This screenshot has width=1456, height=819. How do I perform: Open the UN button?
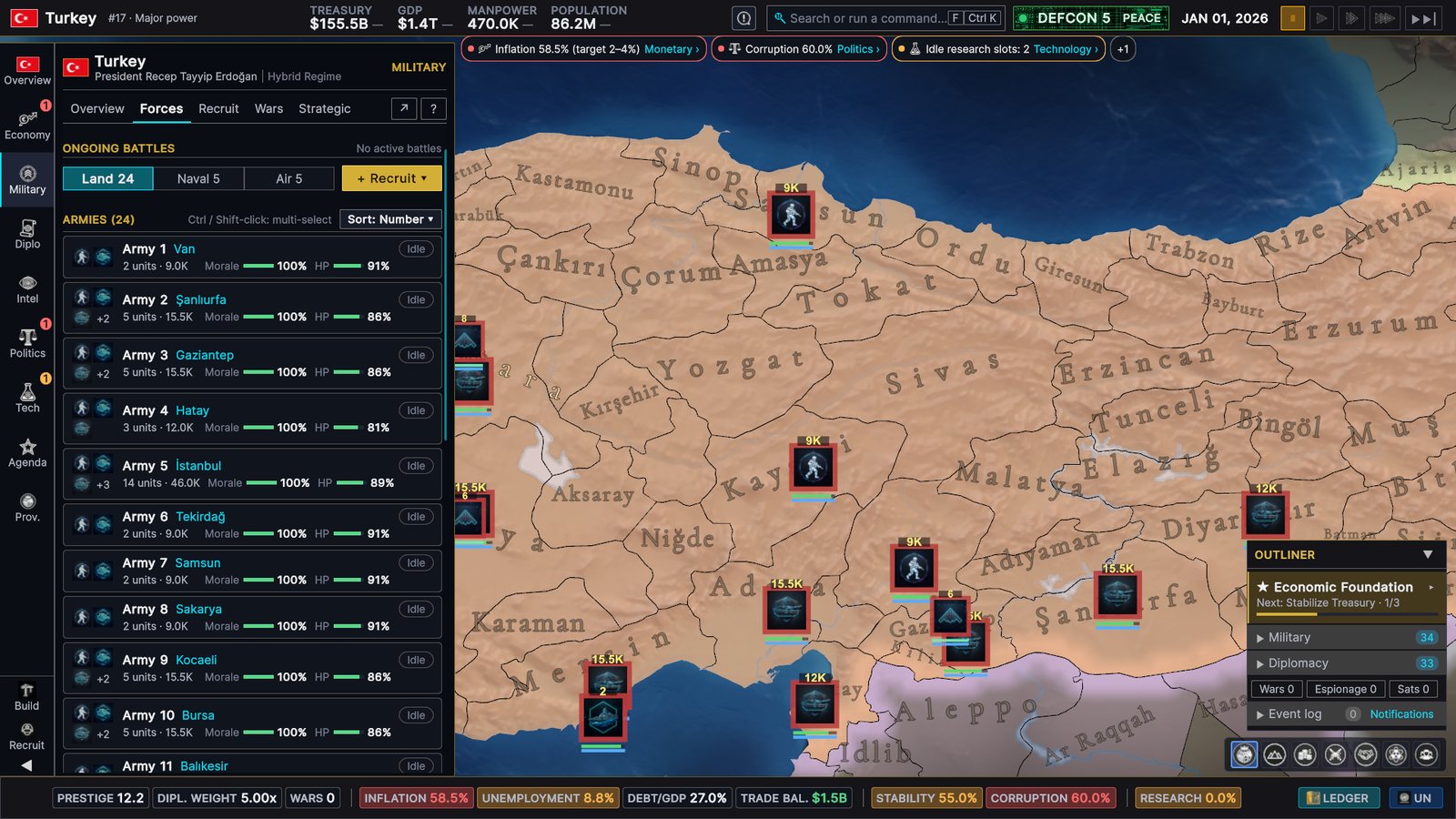point(1416,798)
